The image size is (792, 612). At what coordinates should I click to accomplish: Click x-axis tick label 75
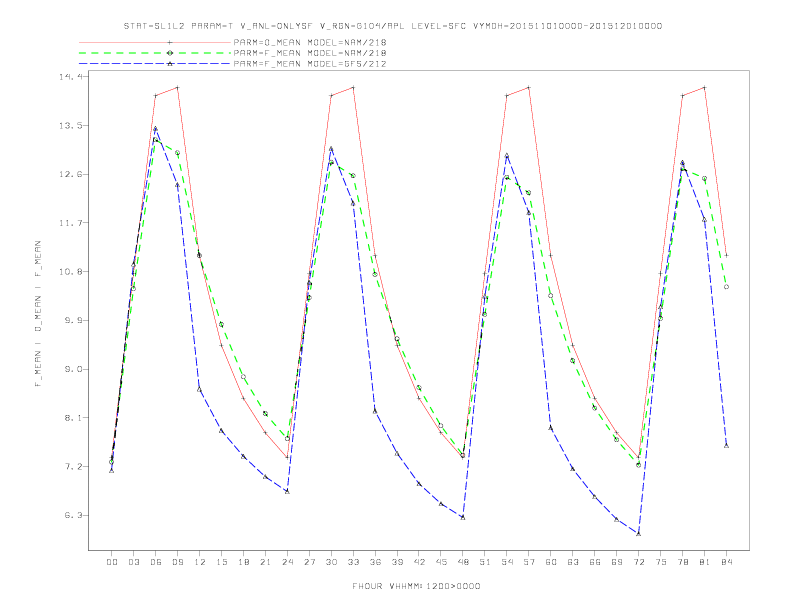[x=661, y=562]
